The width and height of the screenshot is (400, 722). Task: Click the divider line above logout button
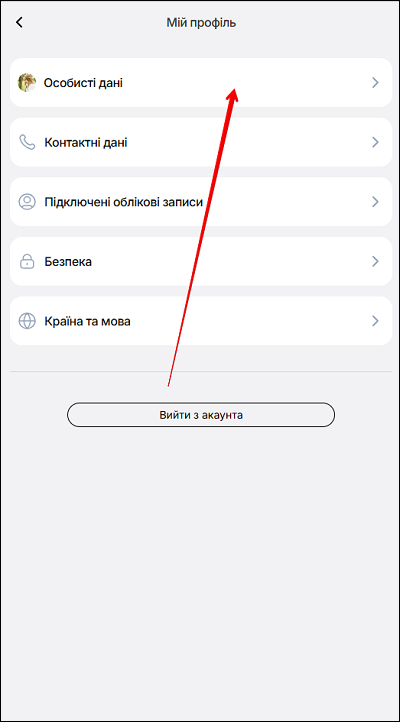pos(201,371)
